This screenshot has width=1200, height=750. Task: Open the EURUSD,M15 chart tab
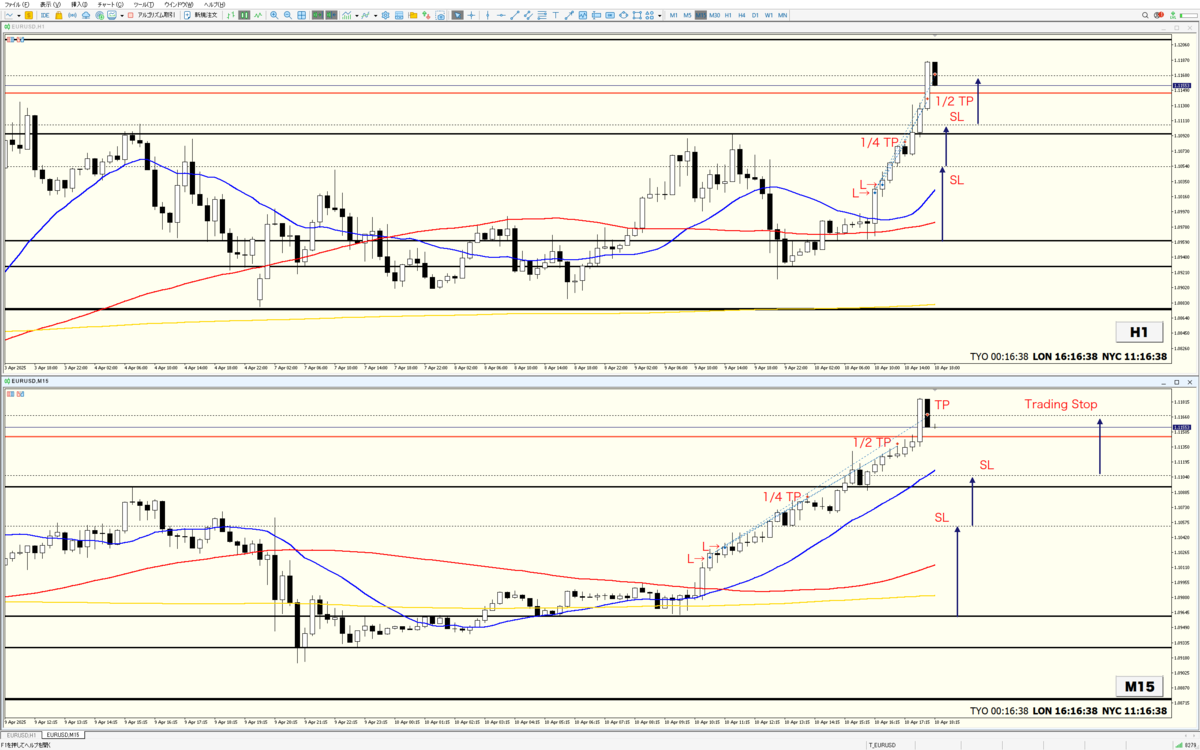(65, 735)
